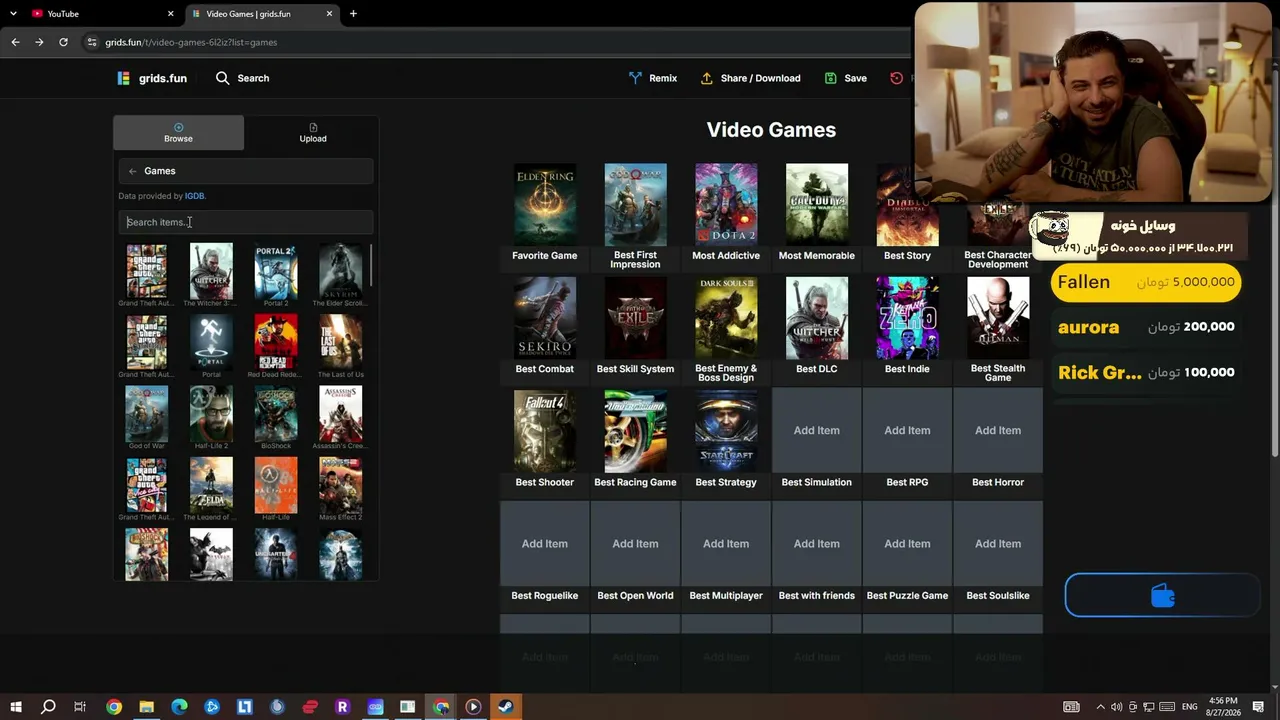Click the "Video Games" grid title
1280x720 pixels.
(771, 130)
